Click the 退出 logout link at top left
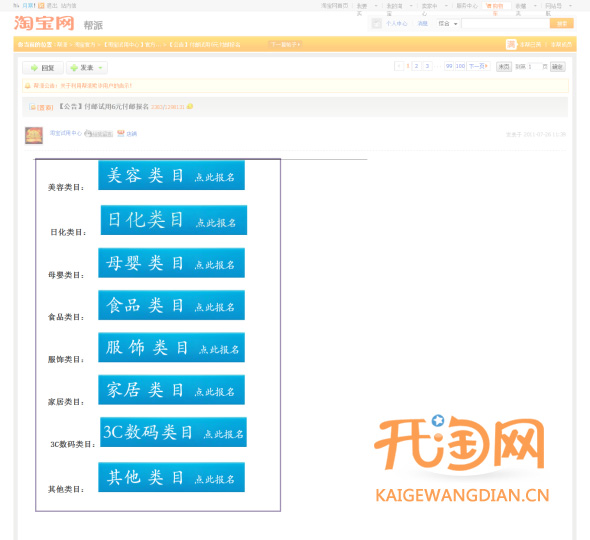Image resolution: width=590 pixels, height=540 pixels. pyautogui.click(x=52, y=6)
